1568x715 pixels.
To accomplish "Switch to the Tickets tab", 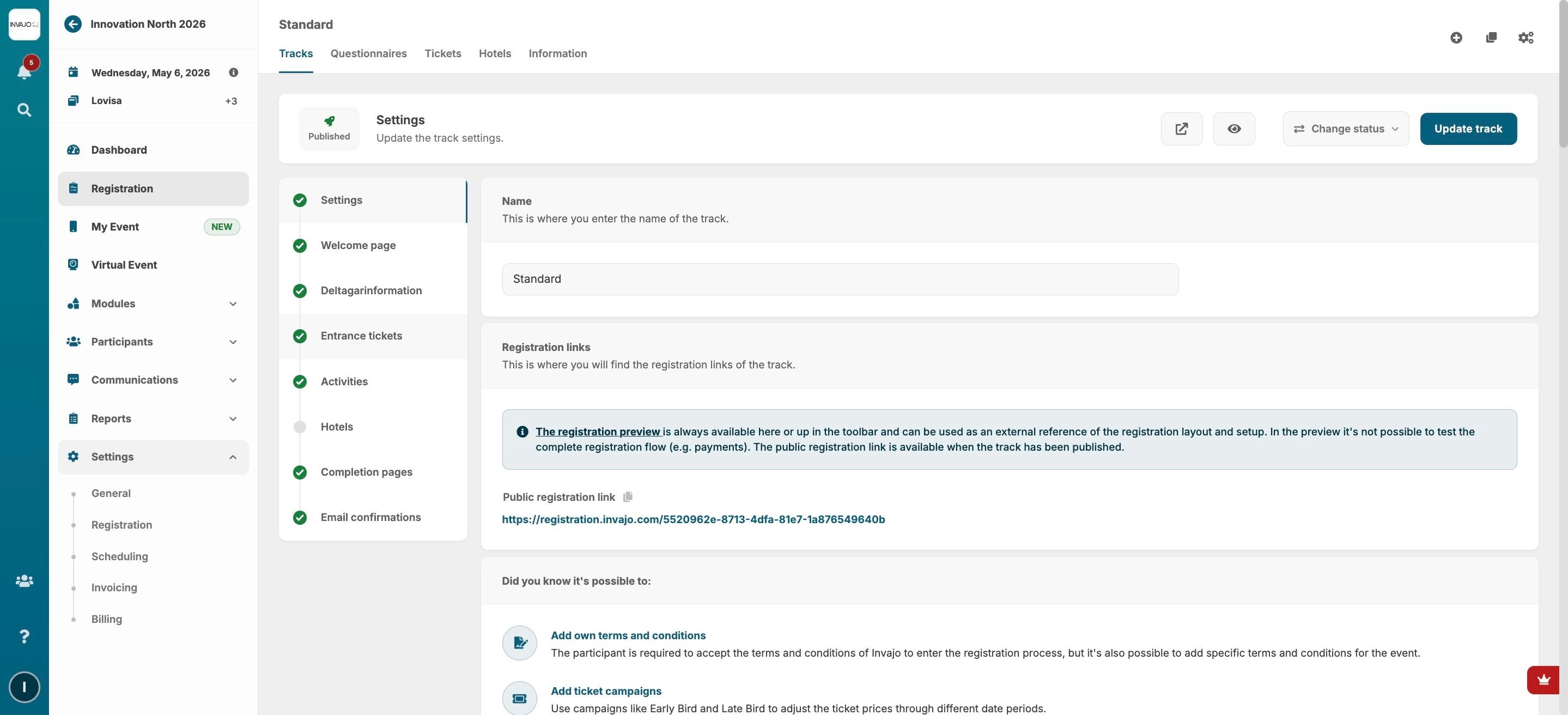I will tap(442, 53).
